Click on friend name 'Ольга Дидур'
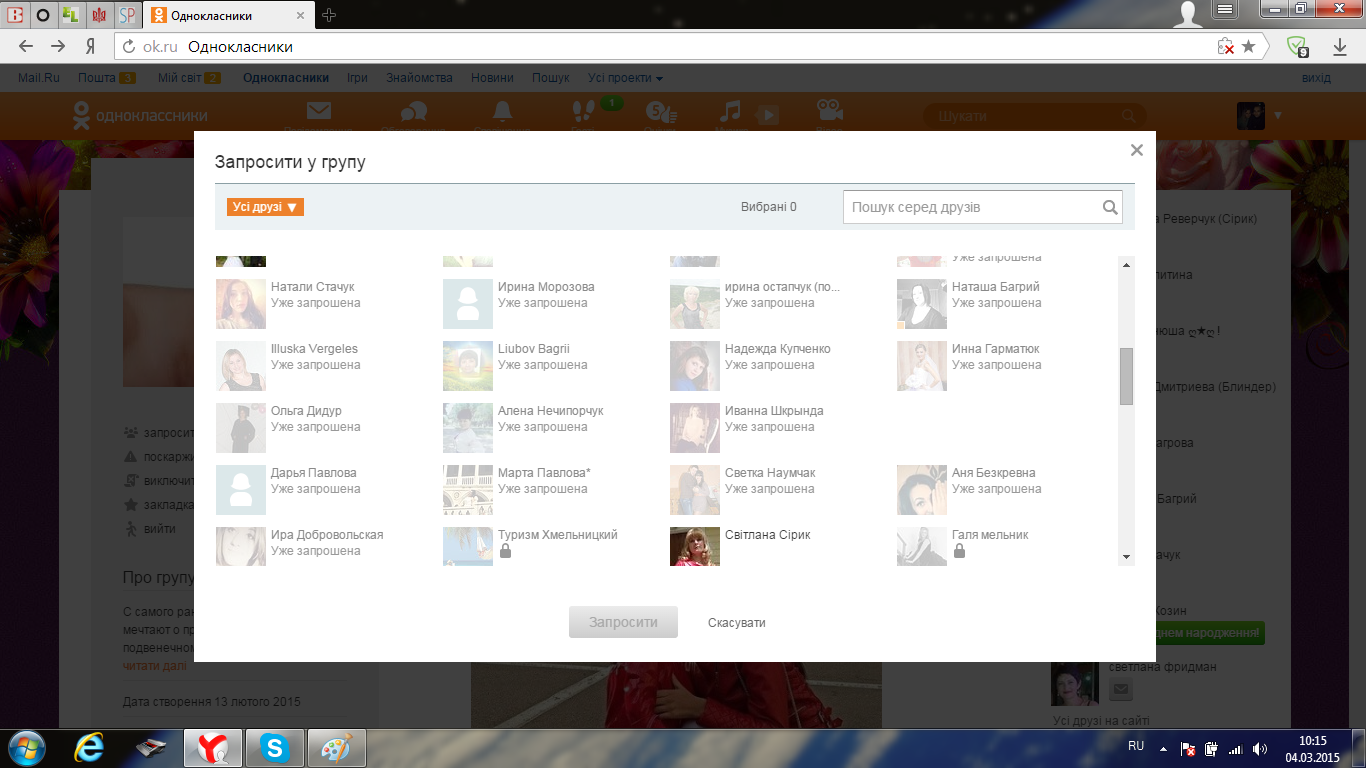1366x768 pixels. tap(306, 411)
